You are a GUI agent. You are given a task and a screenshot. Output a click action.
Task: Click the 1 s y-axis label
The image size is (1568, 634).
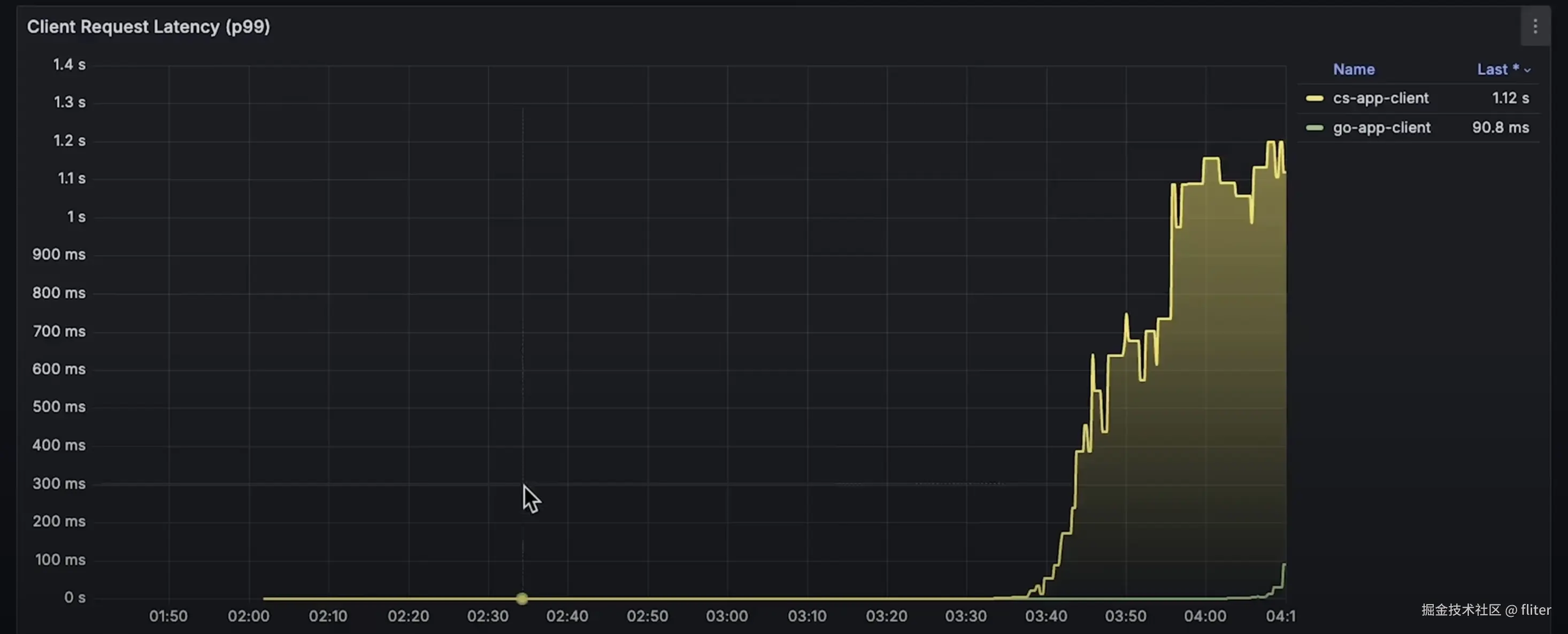click(x=76, y=217)
